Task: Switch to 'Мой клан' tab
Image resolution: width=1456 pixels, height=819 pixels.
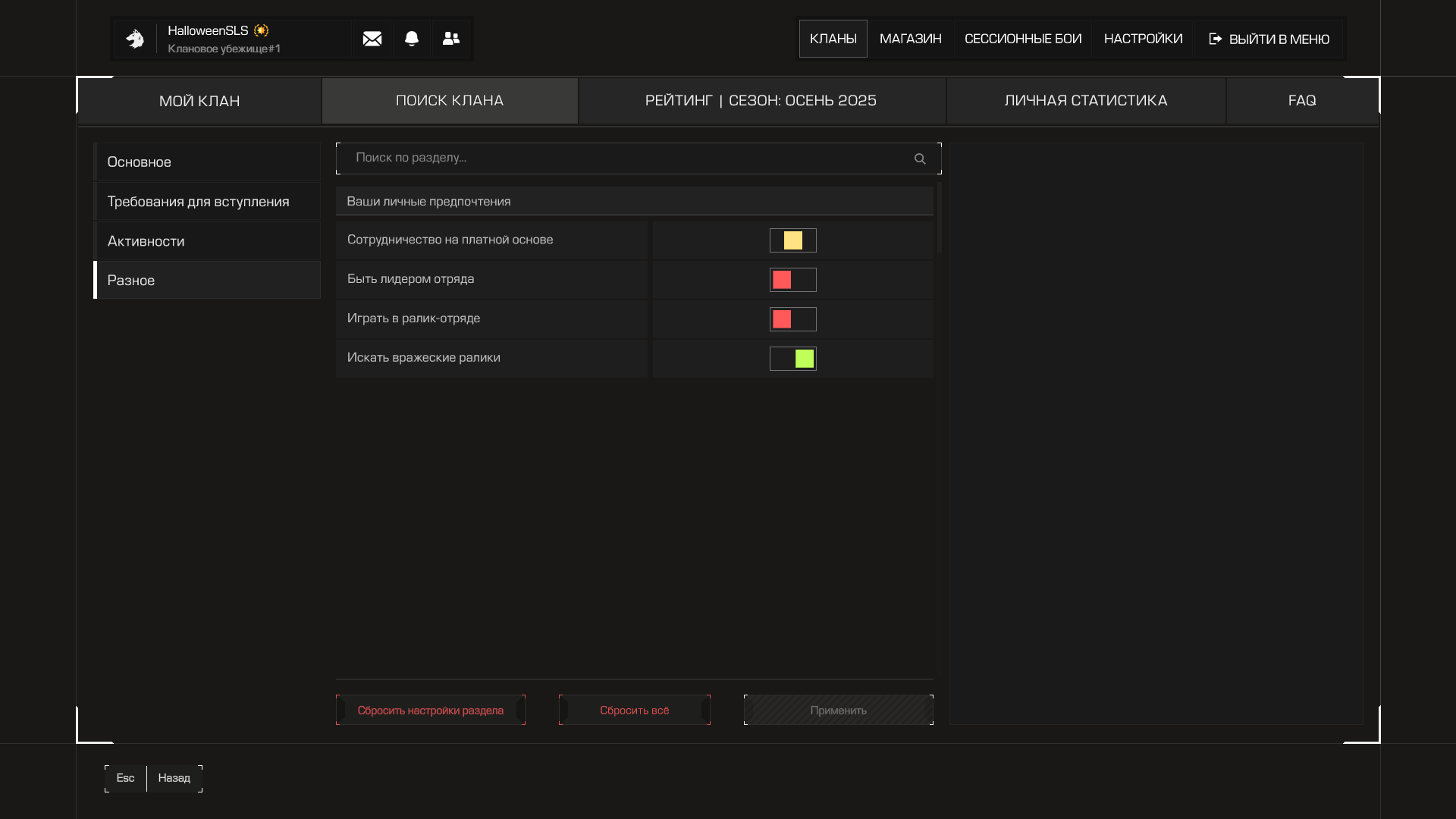Action: click(x=199, y=101)
